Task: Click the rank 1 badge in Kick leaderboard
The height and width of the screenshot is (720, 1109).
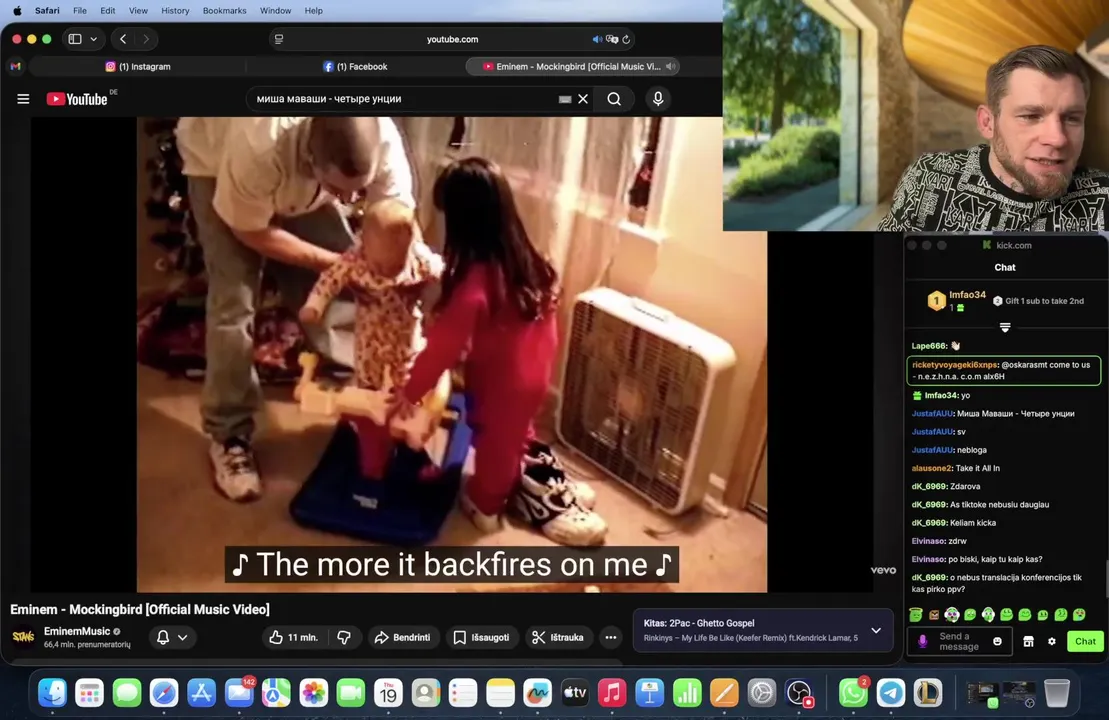Action: [x=936, y=301]
